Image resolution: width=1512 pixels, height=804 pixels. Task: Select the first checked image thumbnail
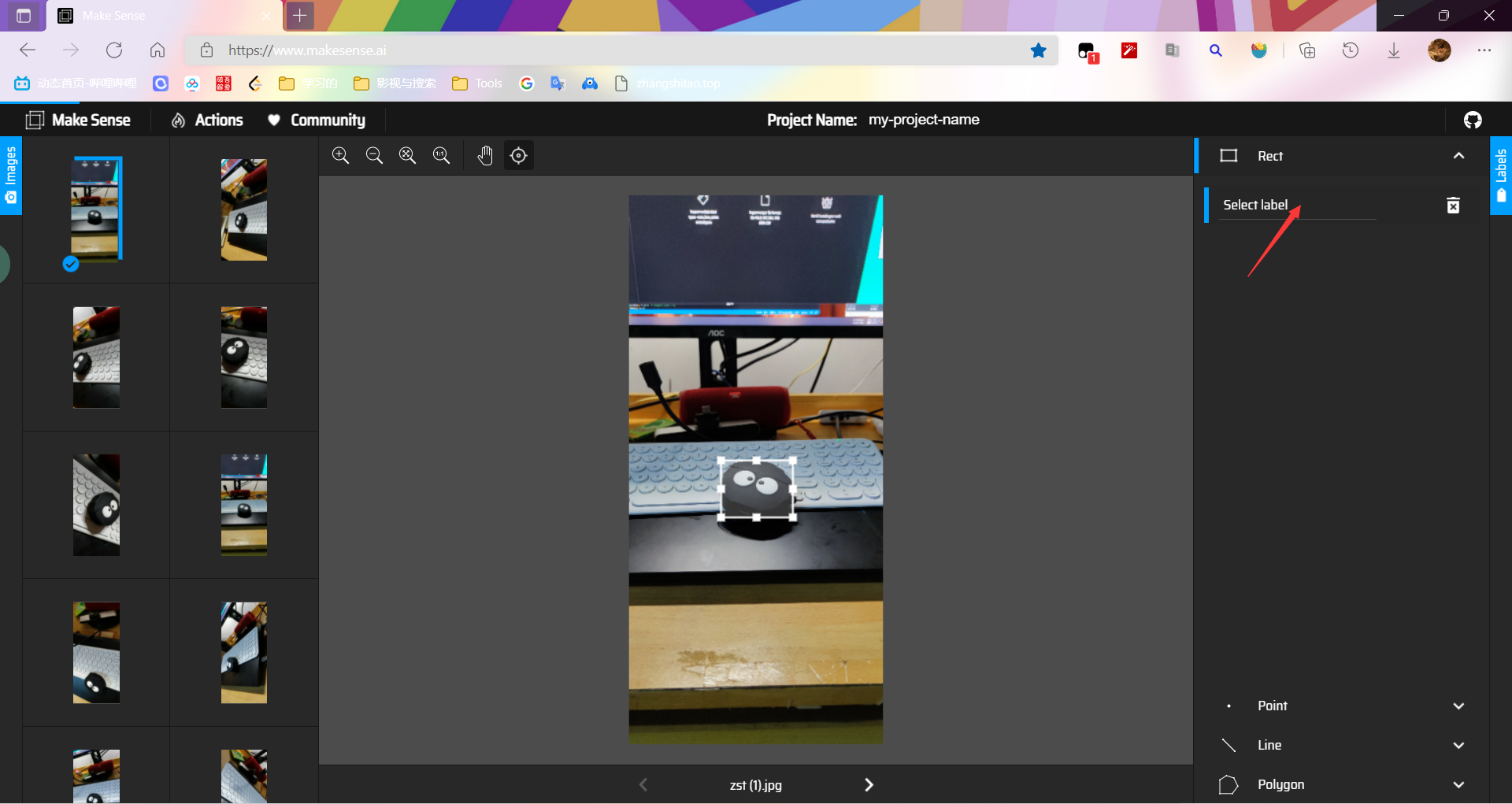point(96,209)
